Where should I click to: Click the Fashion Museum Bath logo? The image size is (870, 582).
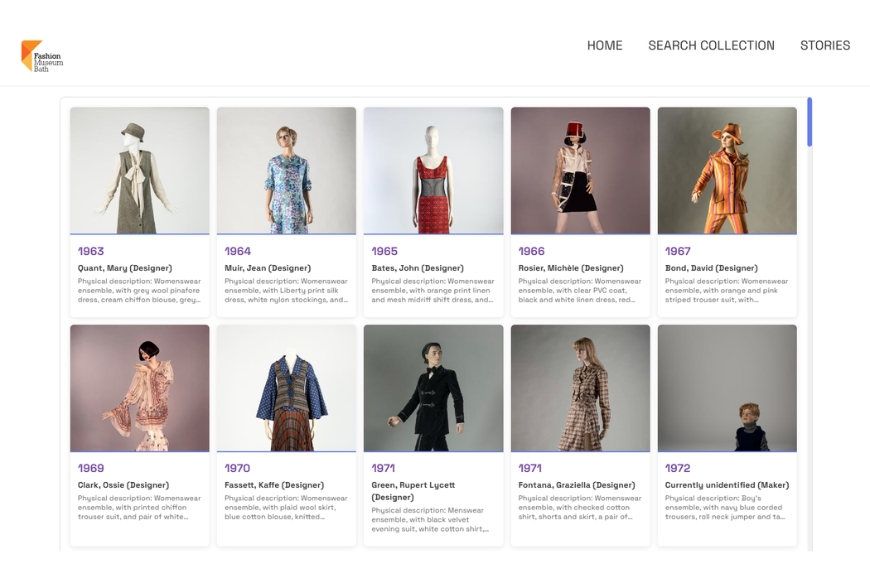(42, 56)
